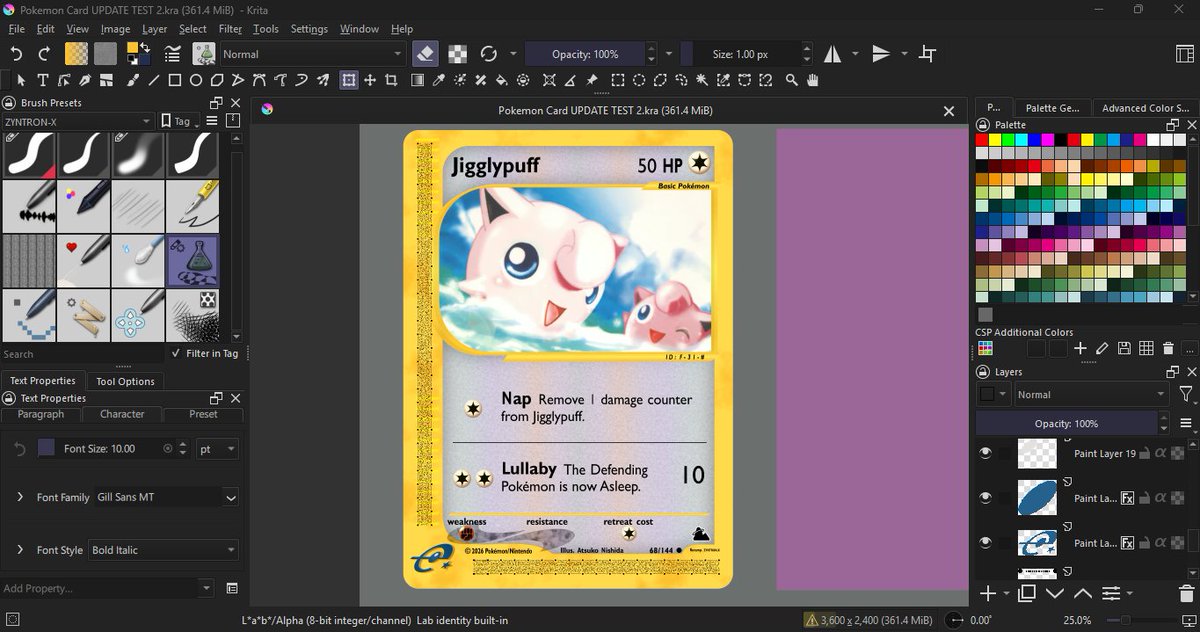This screenshot has width=1200, height=632.
Task: Open the brush settings editor
Action: click(x=172, y=54)
